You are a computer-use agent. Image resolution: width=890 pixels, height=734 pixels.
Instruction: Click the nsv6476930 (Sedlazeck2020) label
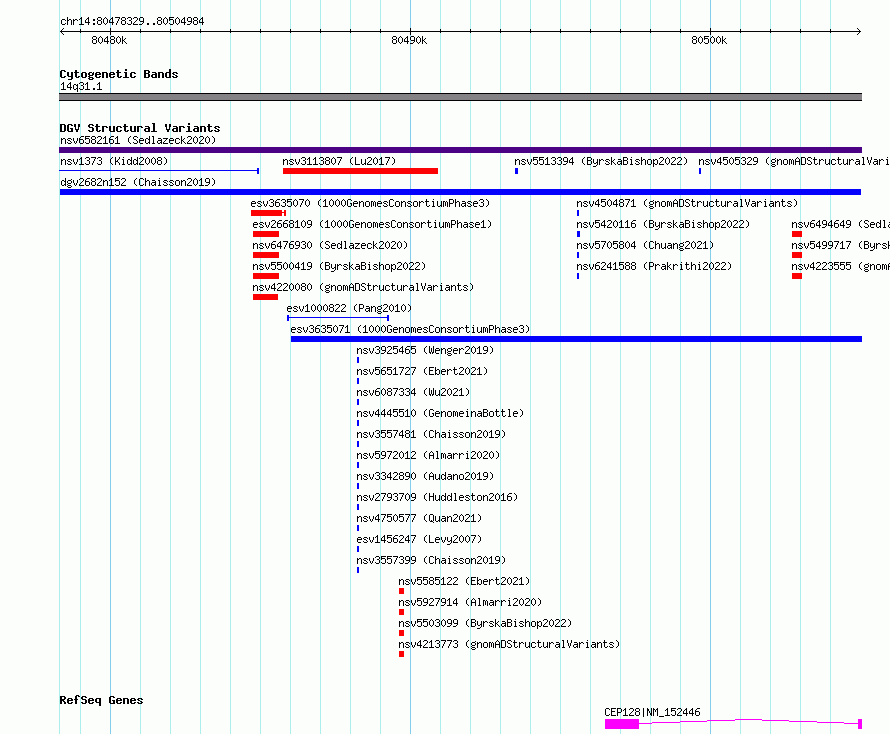330,245
